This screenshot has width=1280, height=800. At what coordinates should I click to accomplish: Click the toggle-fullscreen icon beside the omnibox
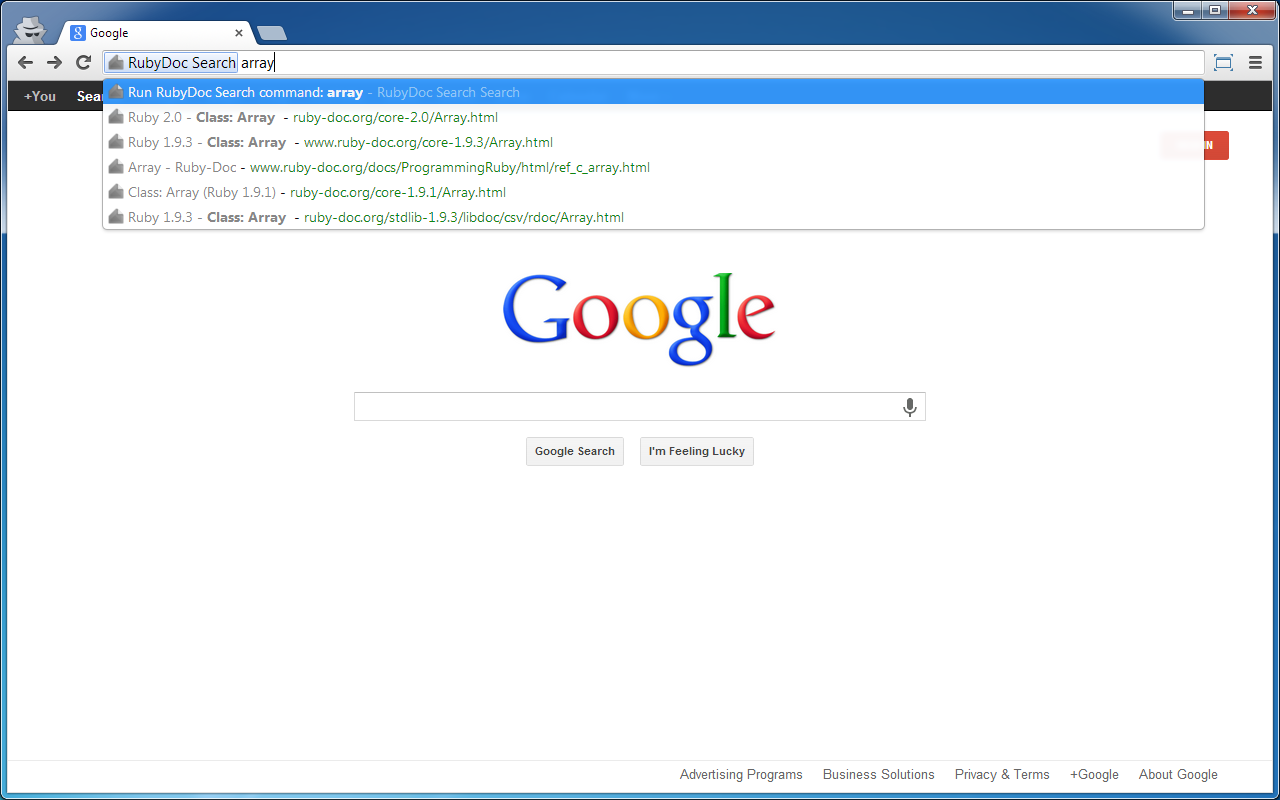(x=1223, y=62)
